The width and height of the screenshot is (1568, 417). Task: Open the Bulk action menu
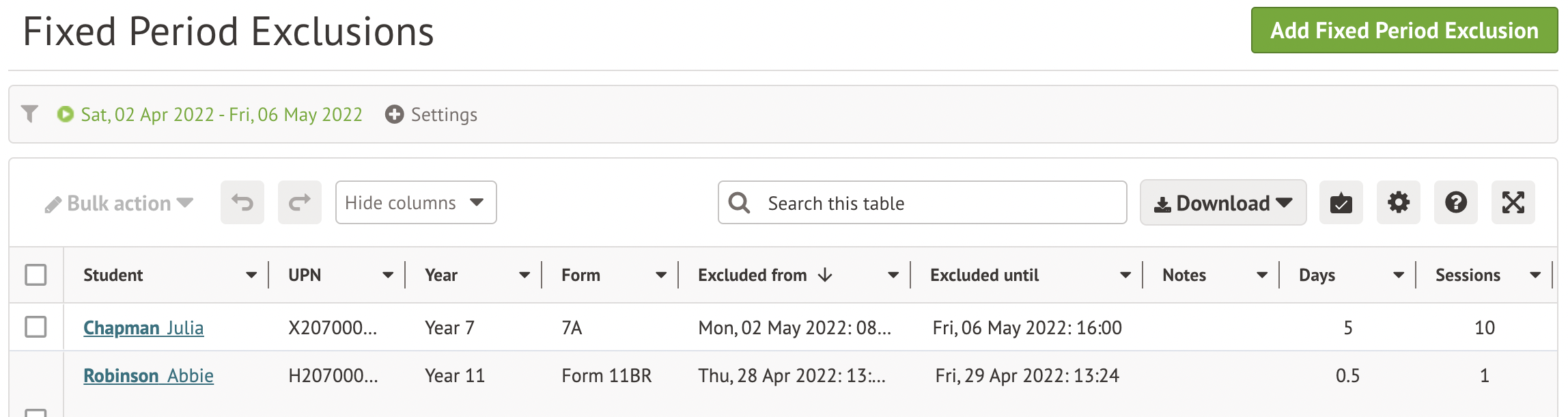click(119, 204)
